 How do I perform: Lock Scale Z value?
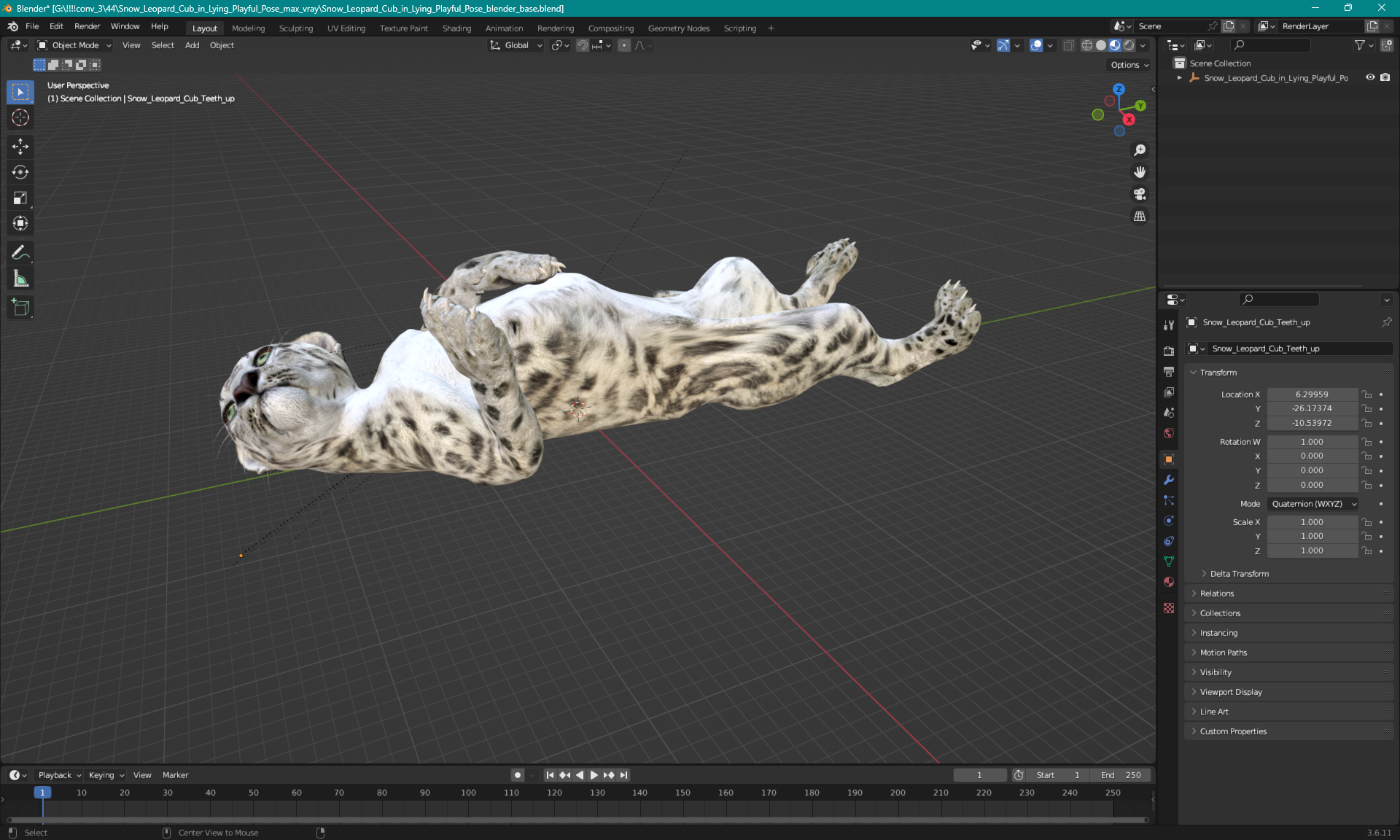[x=1367, y=551]
